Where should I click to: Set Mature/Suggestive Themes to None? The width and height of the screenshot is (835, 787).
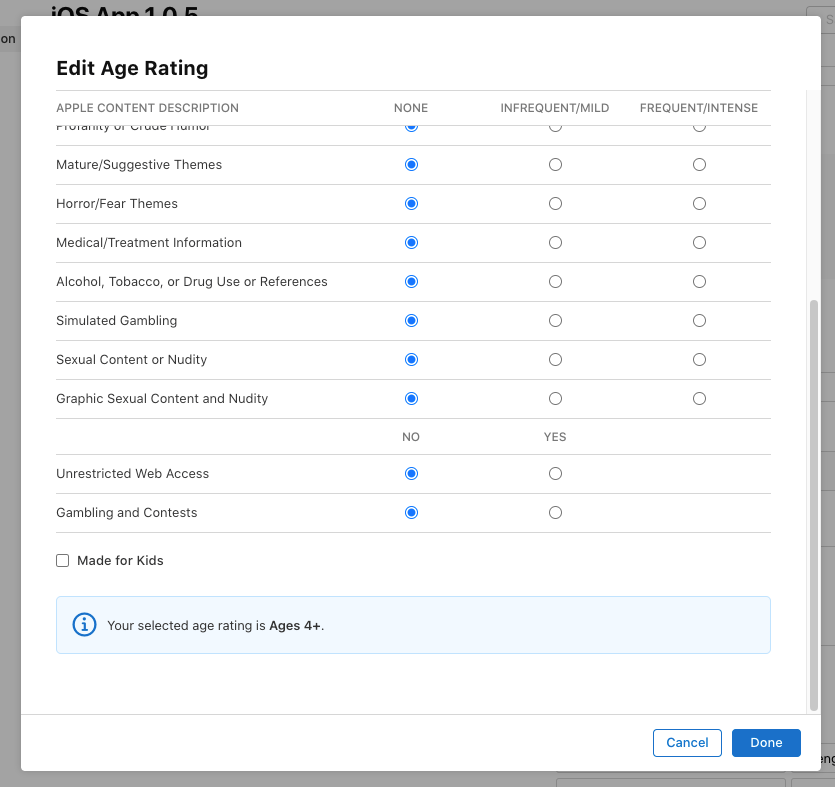coord(411,164)
